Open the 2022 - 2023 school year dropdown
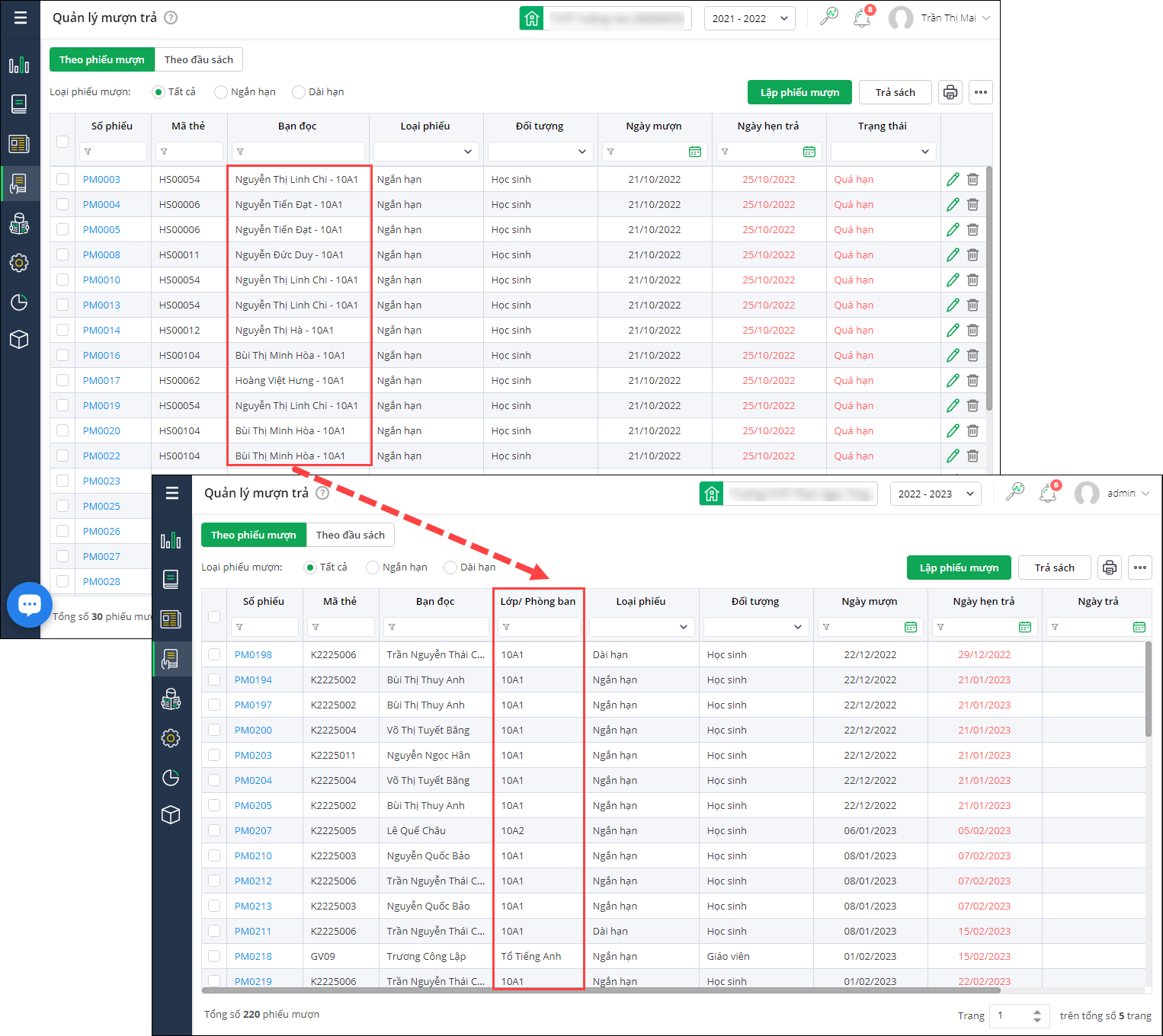The height and width of the screenshot is (1036, 1163). click(x=936, y=494)
